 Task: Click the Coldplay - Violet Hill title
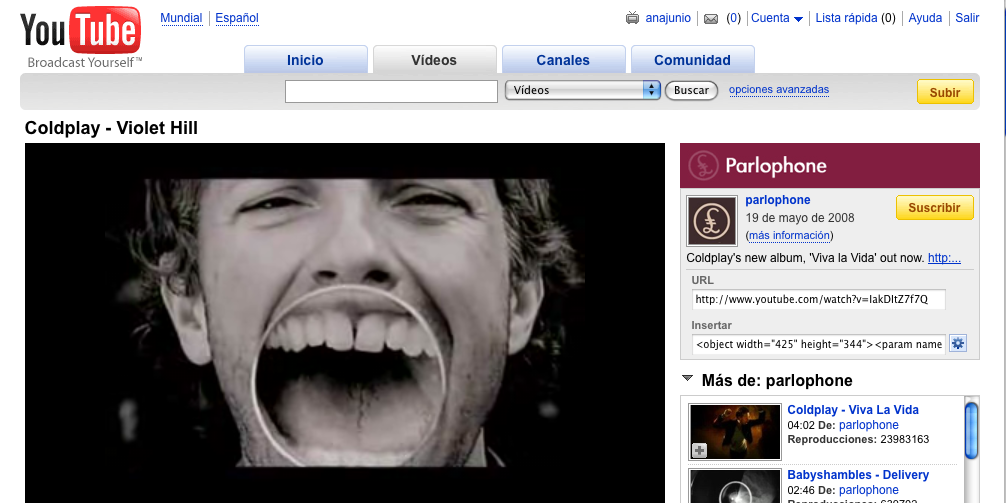[x=111, y=128]
